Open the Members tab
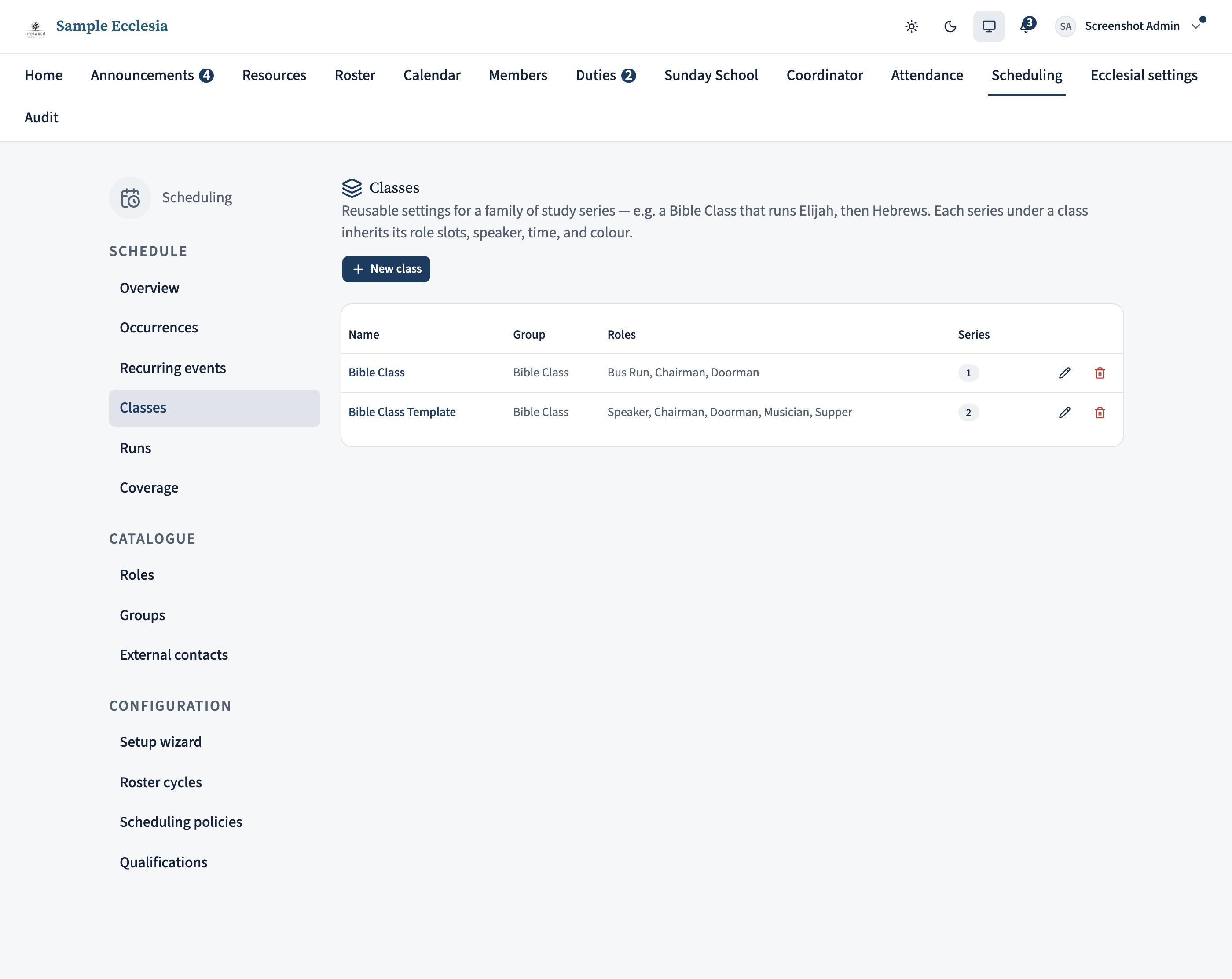Viewport: 1232px width, 979px height. click(518, 75)
